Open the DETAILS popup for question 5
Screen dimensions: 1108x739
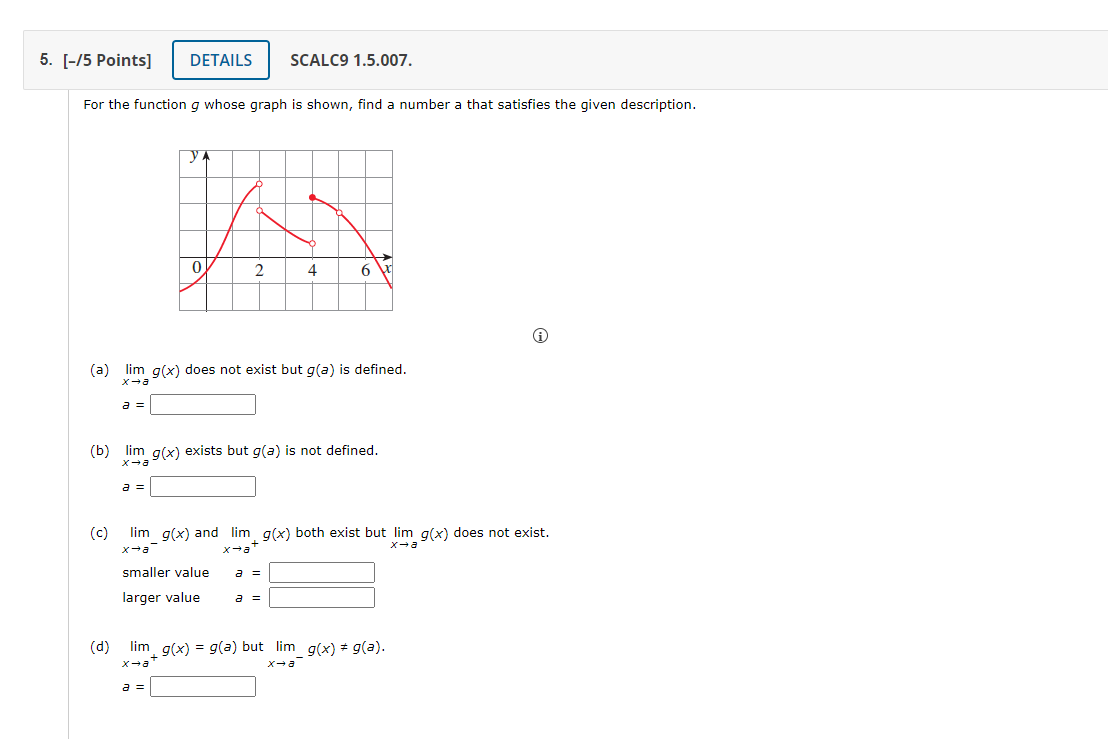(220, 60)
